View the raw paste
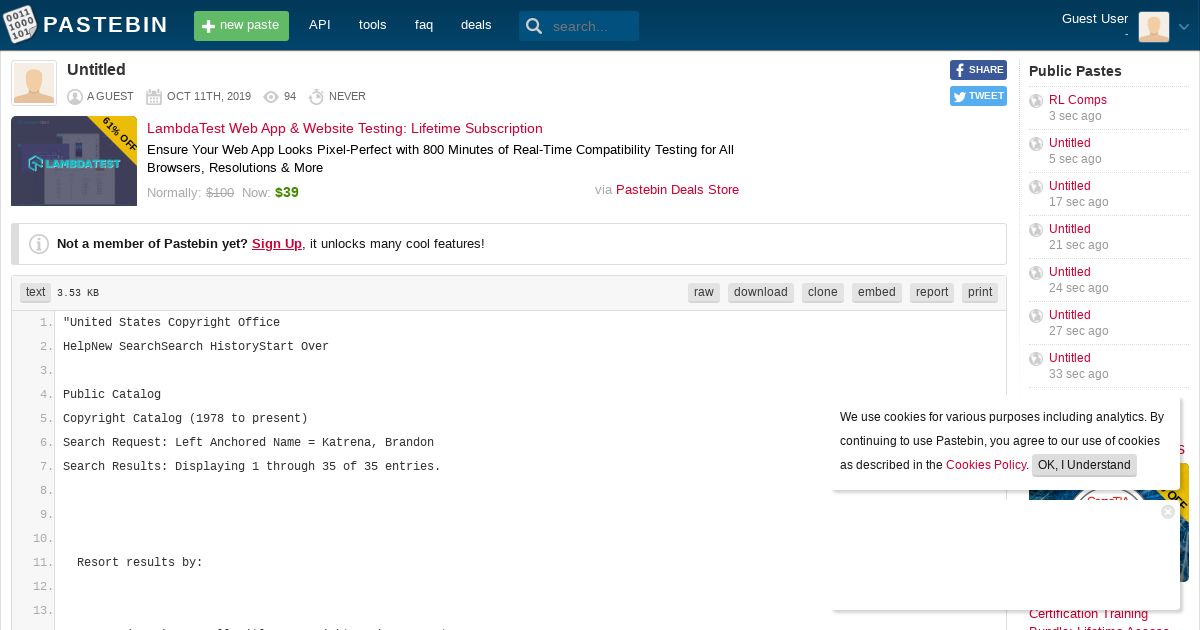The width and height of the screenshot is (1200, 630). point(704,293)
